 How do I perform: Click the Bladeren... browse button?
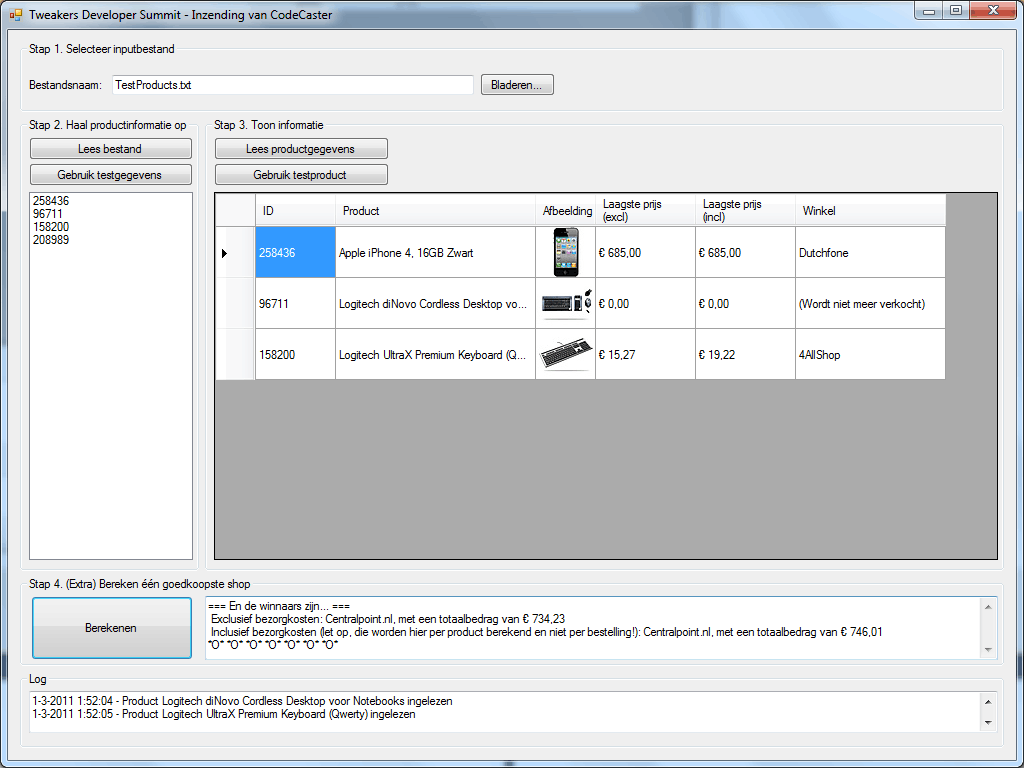[x=517, y=85]
